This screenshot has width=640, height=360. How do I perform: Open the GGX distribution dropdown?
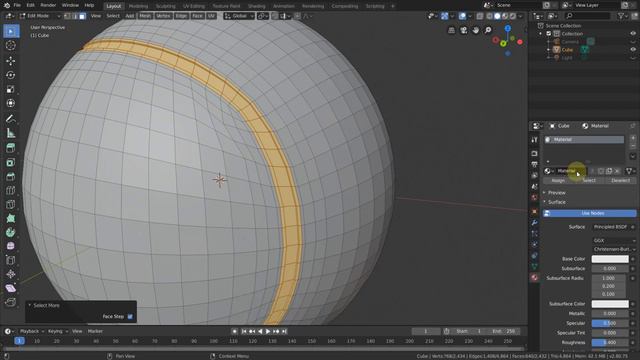tap(613, 240)
